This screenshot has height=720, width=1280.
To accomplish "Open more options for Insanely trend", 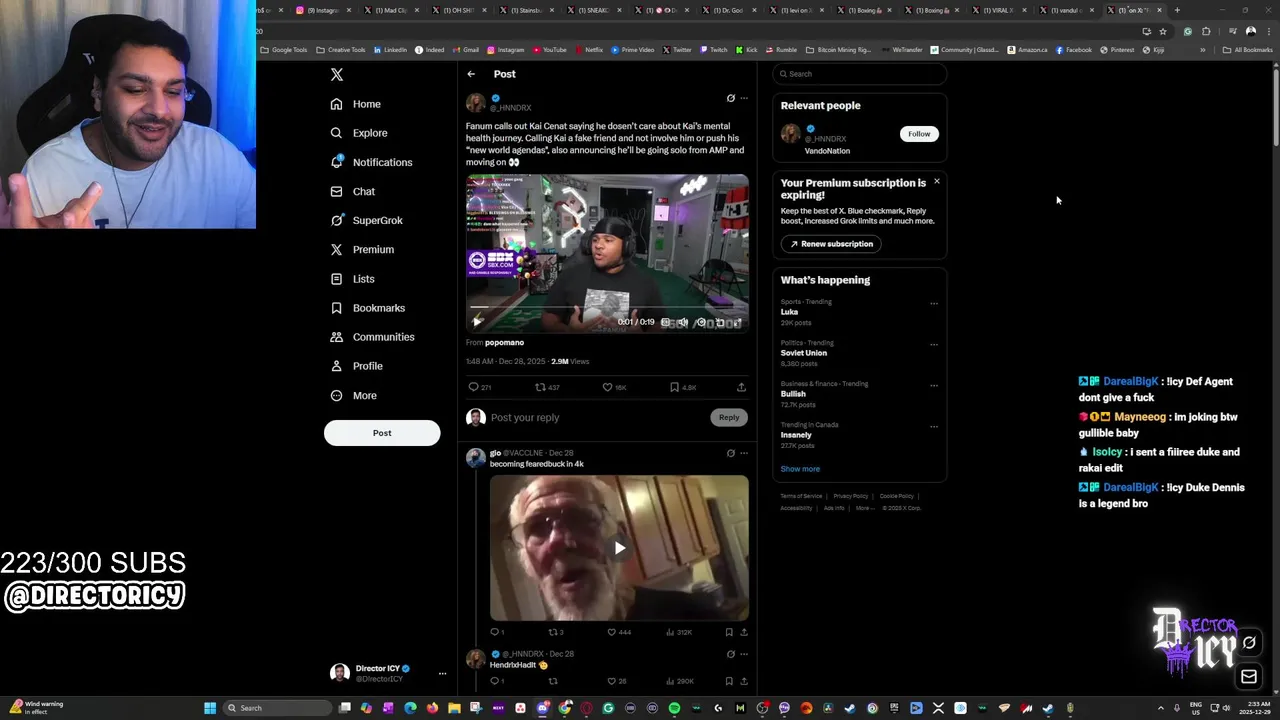I will (934, 426).
